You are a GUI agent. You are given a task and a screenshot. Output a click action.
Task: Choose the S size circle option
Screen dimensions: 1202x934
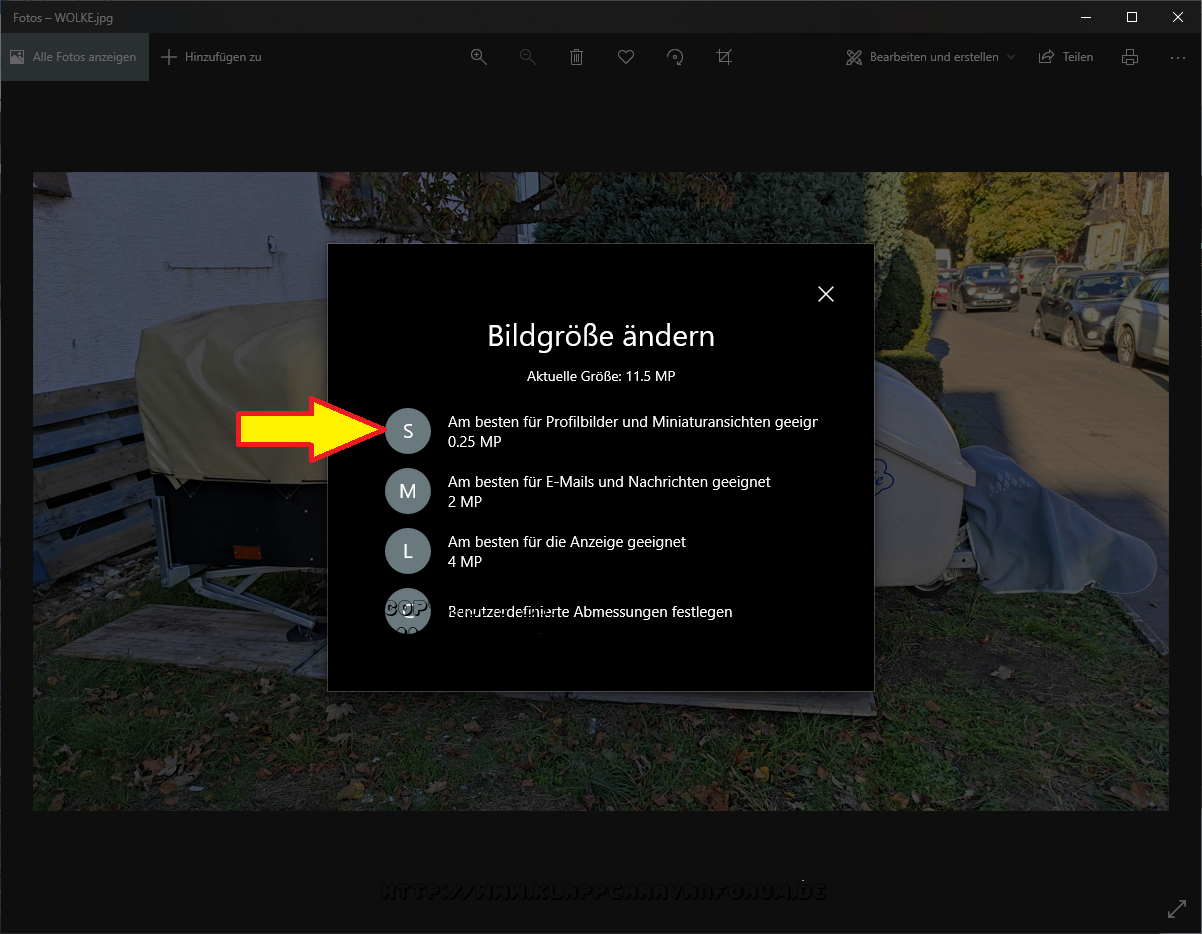407,431
